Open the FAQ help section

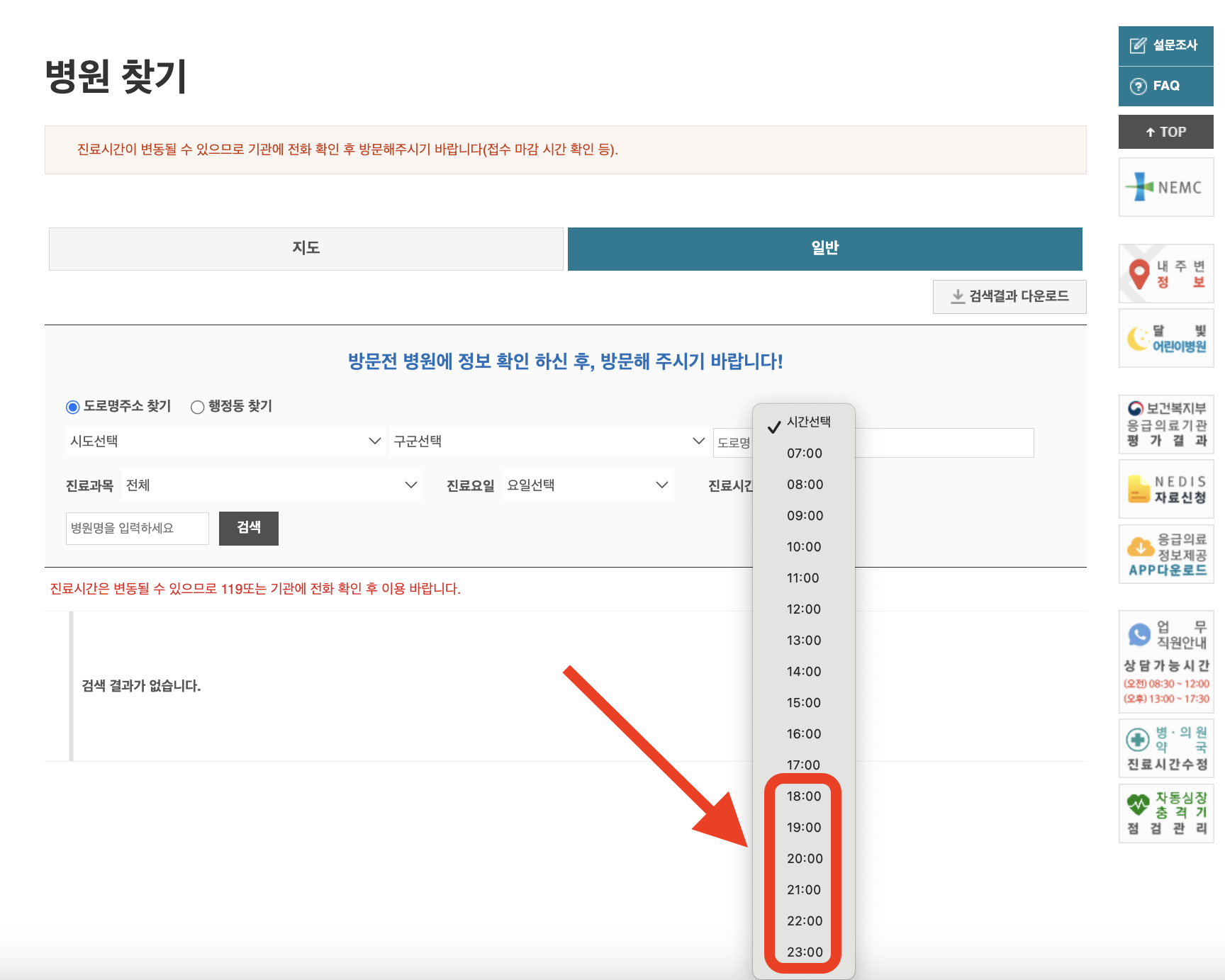pos(1165,86)
